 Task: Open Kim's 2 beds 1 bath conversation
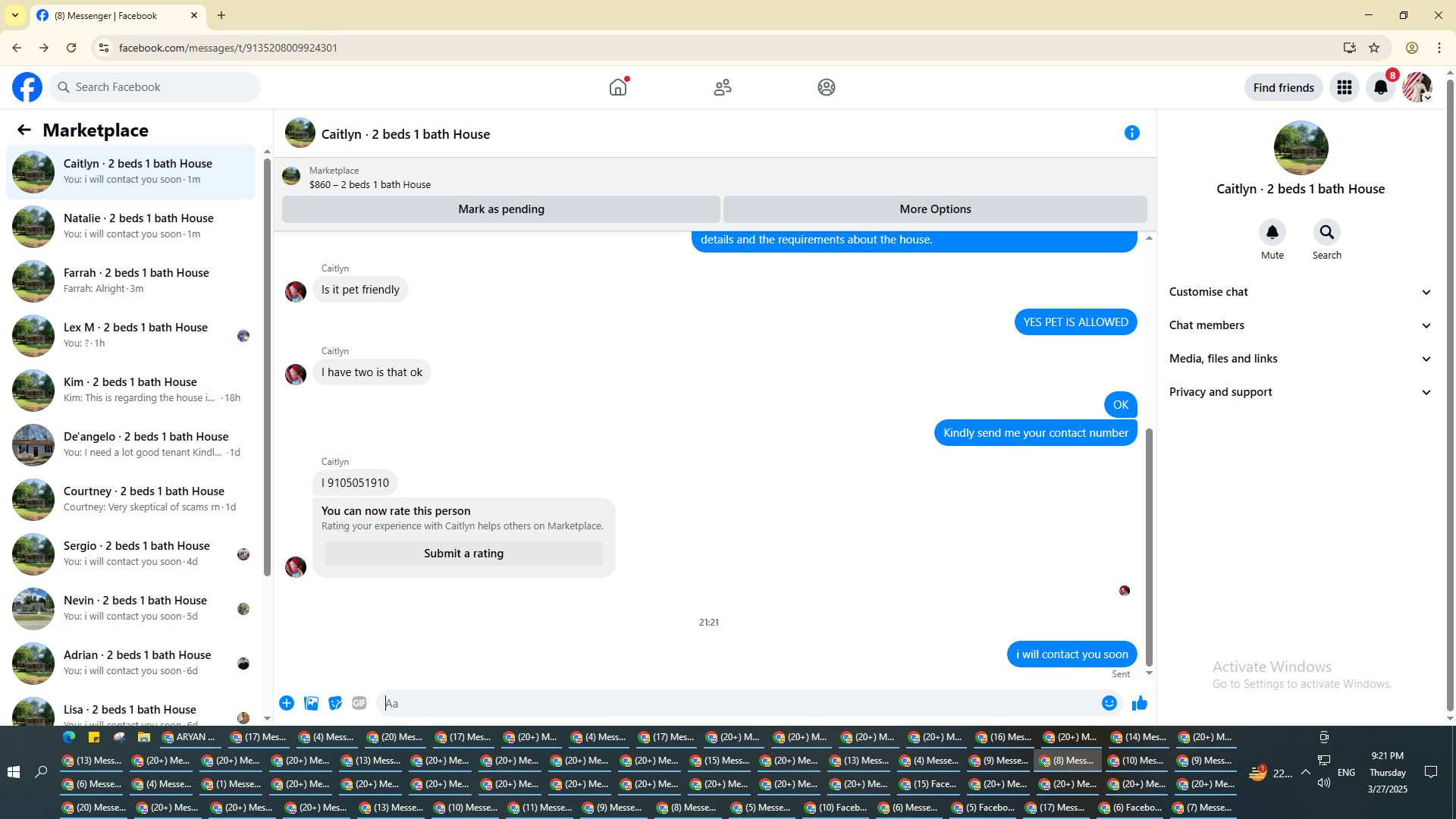click(131, 391)
